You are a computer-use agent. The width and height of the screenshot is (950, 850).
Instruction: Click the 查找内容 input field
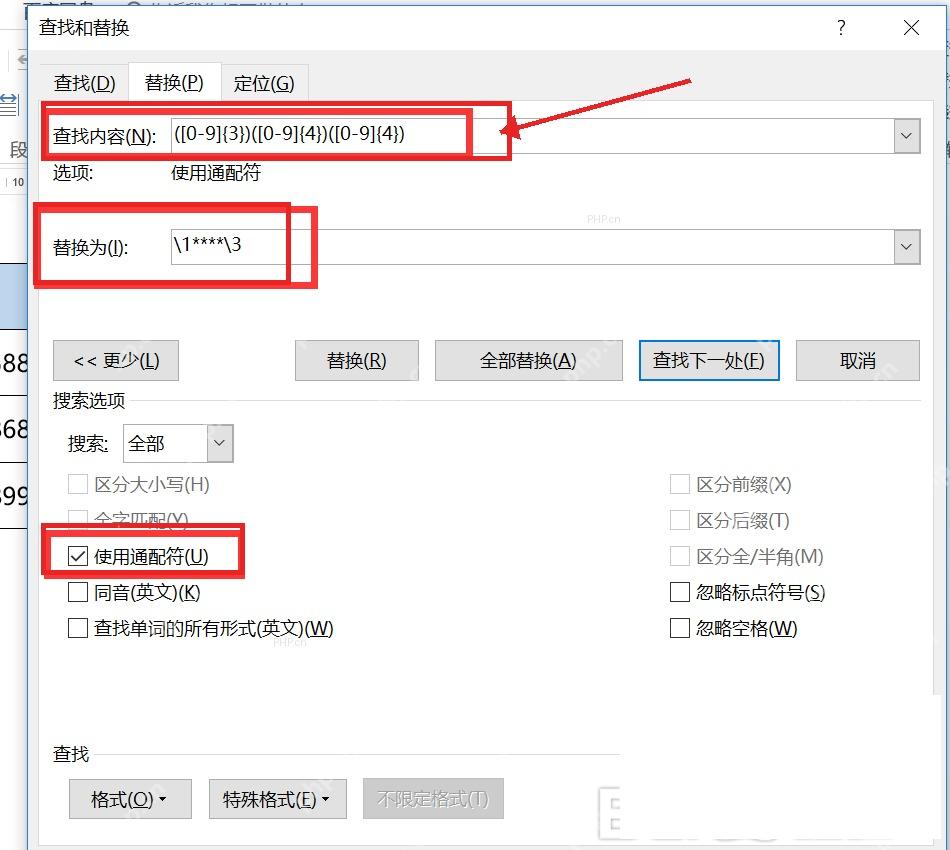[533, 135]
